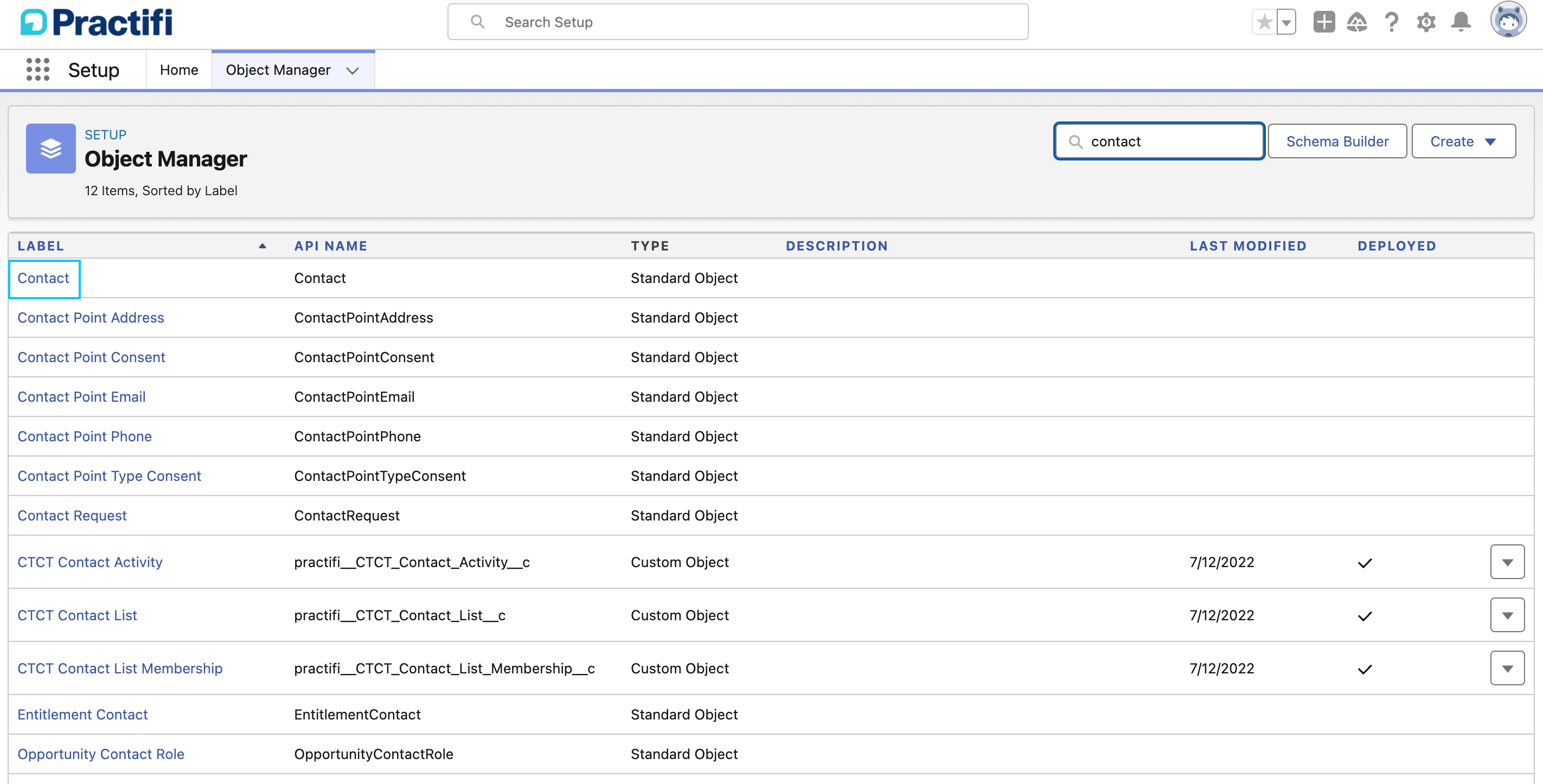The width and height of the screenshot is (1543, 784).
Task: Click the Trailhead guidance icon
Action: (1357, 22)
